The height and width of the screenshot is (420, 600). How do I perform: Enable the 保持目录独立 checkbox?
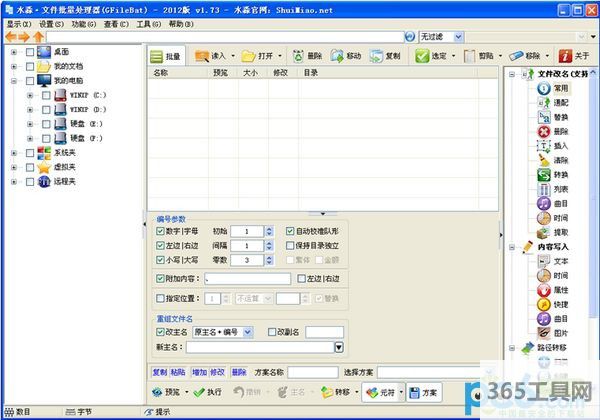[x=291, y=246]
